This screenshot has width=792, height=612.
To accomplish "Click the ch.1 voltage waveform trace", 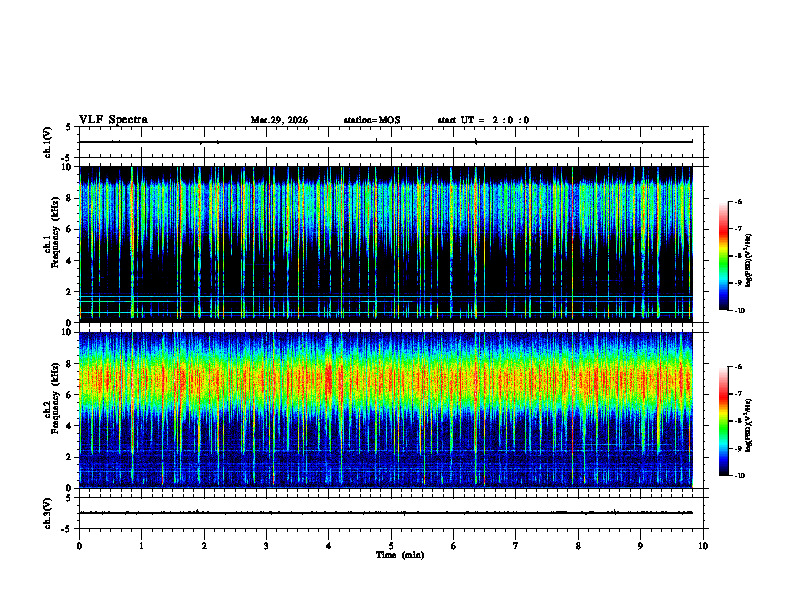I will (x=385, y=142).
